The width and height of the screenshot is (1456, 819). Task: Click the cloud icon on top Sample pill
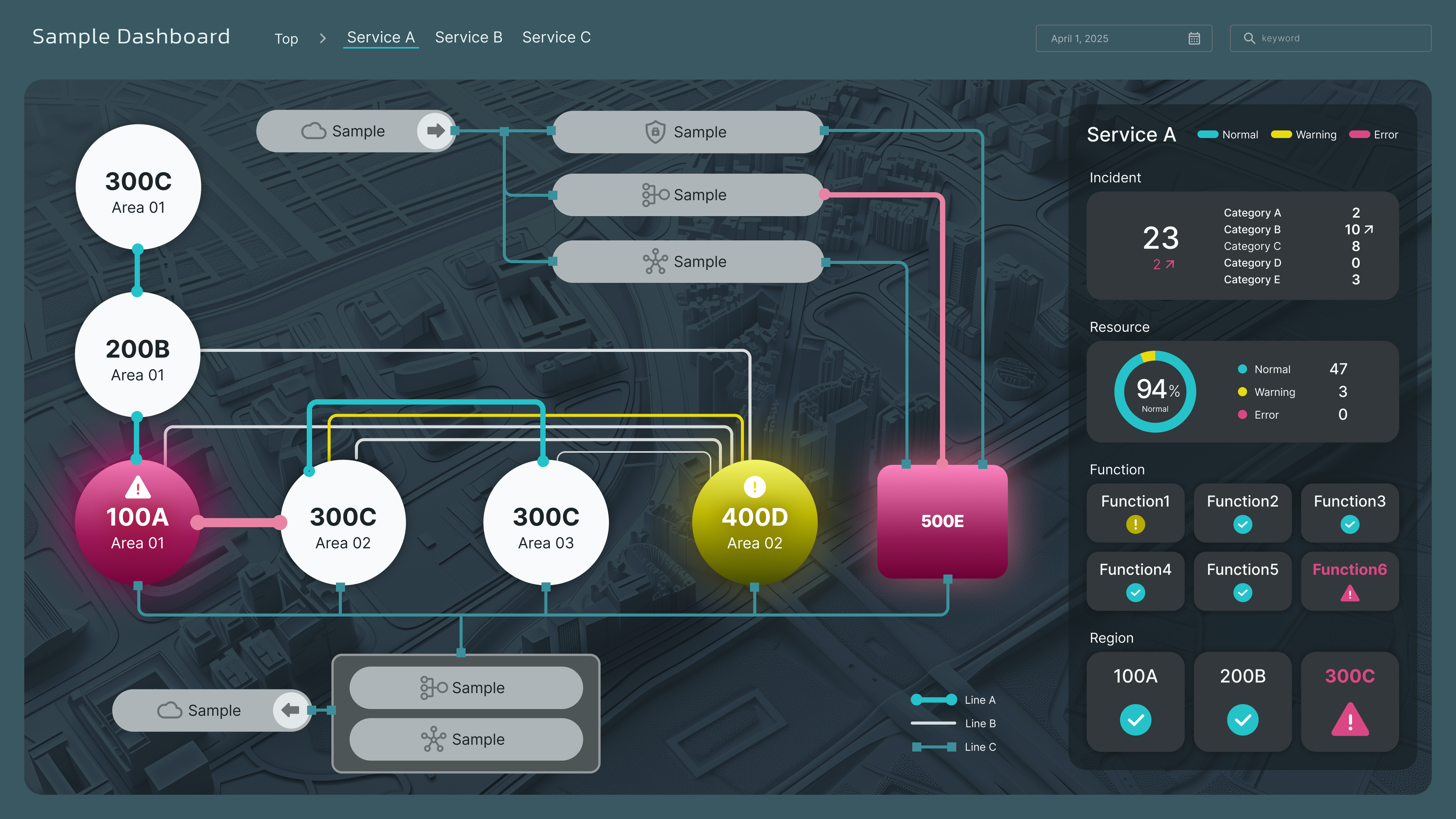(314, 131)
